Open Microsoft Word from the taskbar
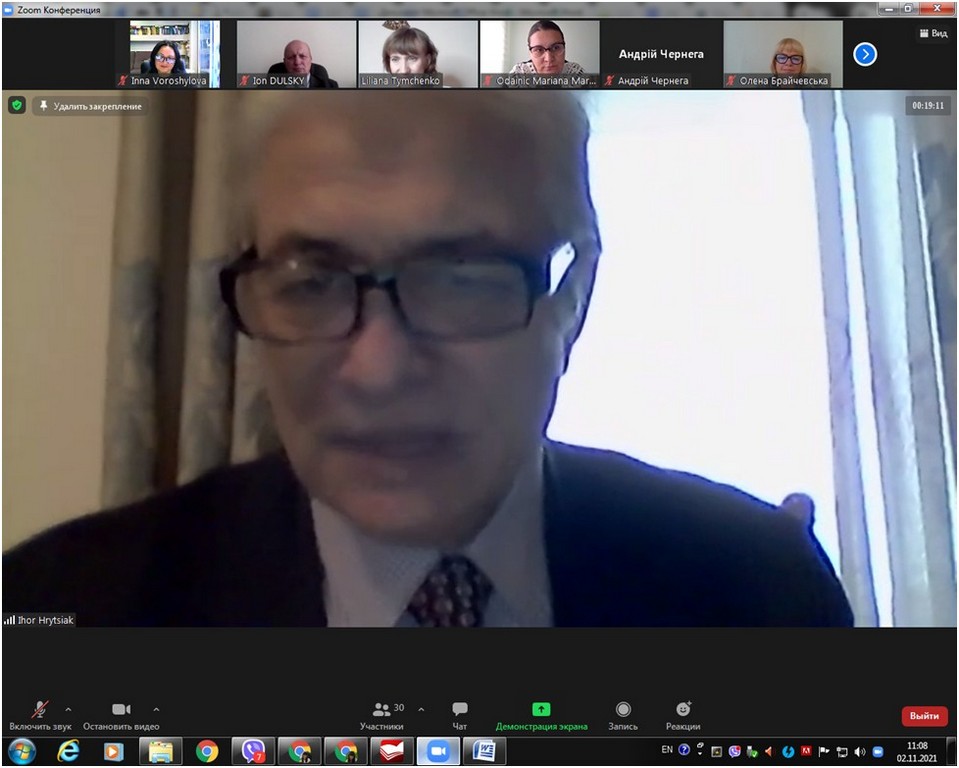The height and width of the screenshot is (768, 959). pos(484,751)
